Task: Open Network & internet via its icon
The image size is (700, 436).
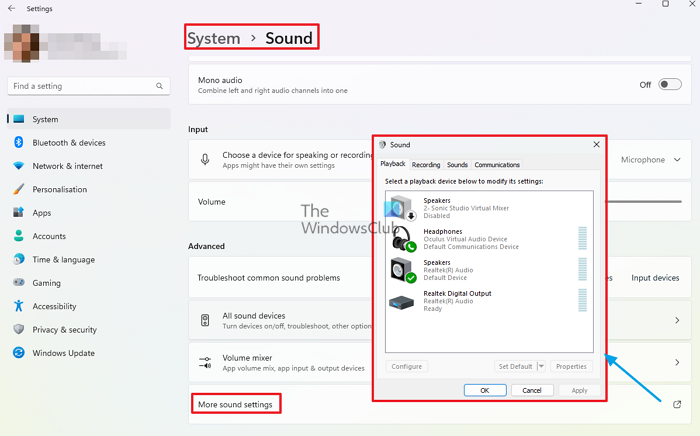Action: 18,166
